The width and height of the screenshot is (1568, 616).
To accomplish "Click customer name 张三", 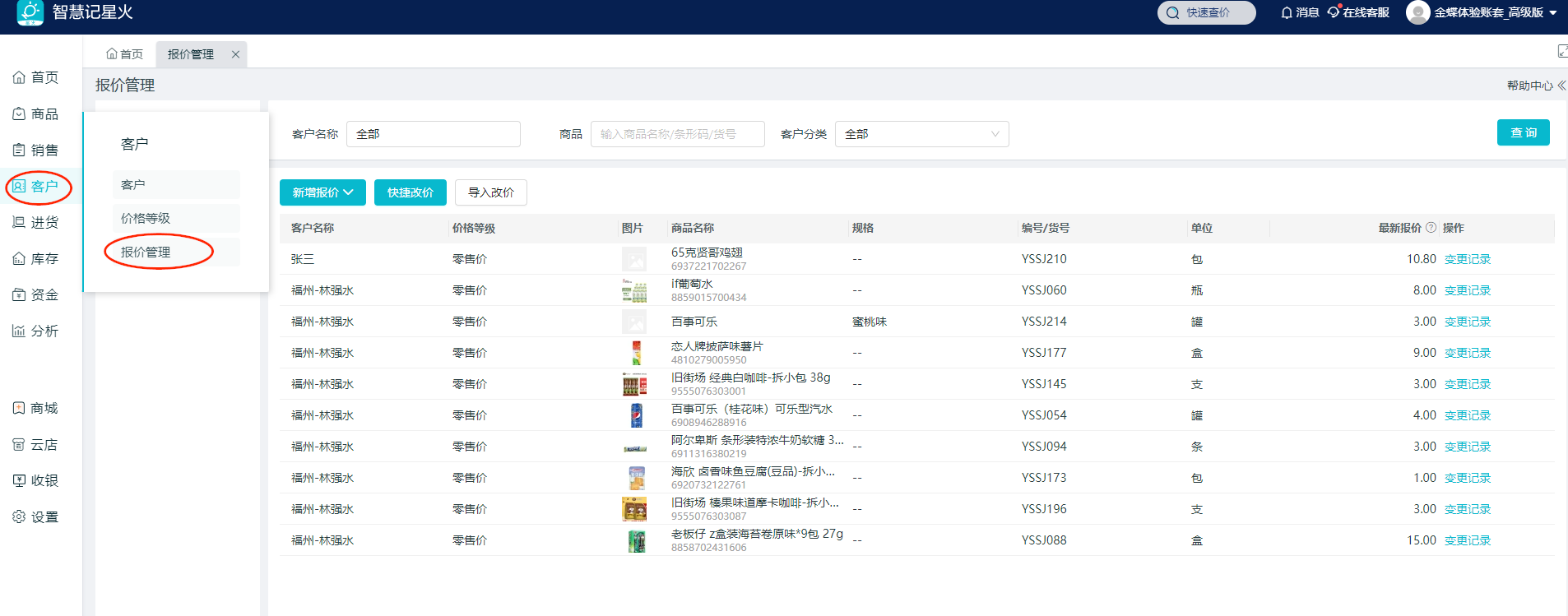I will click(303, 259).
